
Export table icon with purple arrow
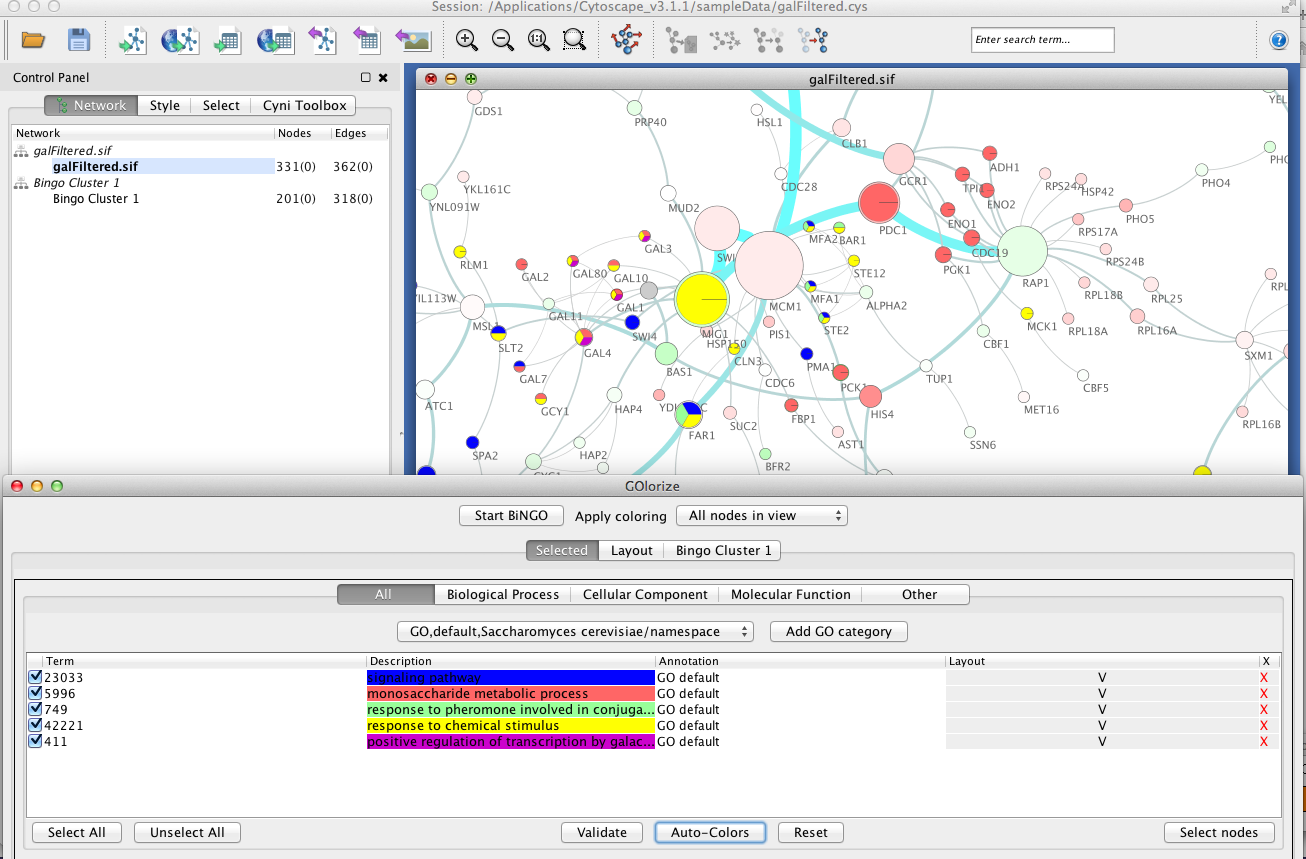(x=366, y=40)
